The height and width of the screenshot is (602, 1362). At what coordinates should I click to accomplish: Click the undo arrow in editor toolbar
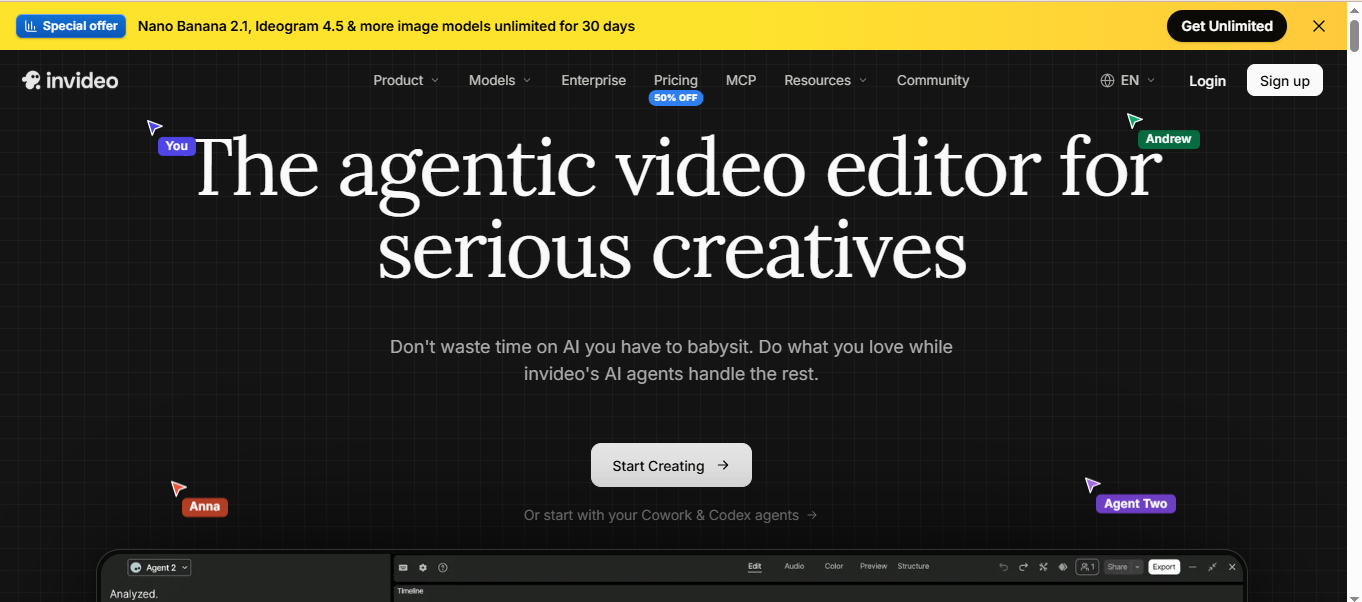[x=1004, y=567]
